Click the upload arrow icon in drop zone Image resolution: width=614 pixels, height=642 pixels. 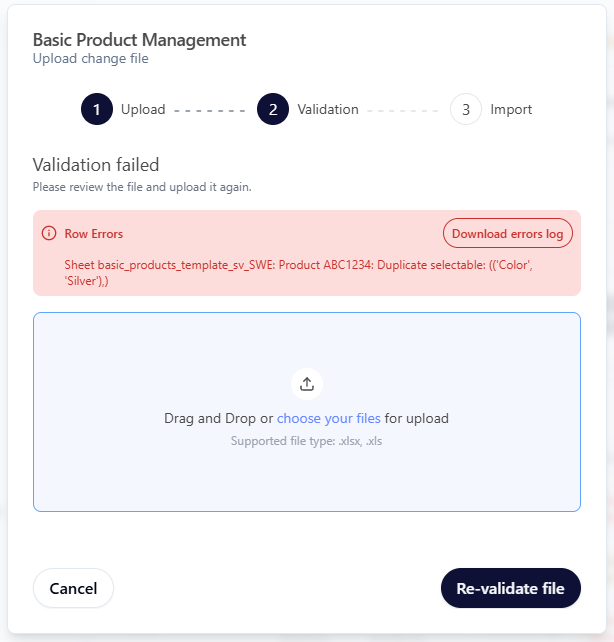click(307, 383)
